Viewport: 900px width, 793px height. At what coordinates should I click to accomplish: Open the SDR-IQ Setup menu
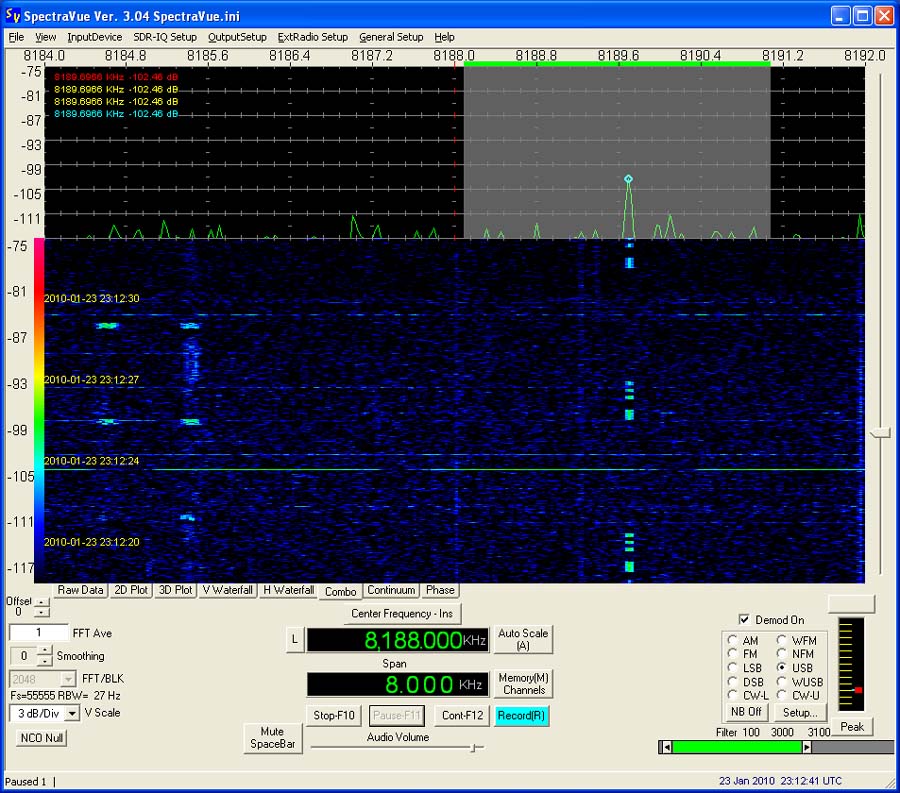coord(165,37)
